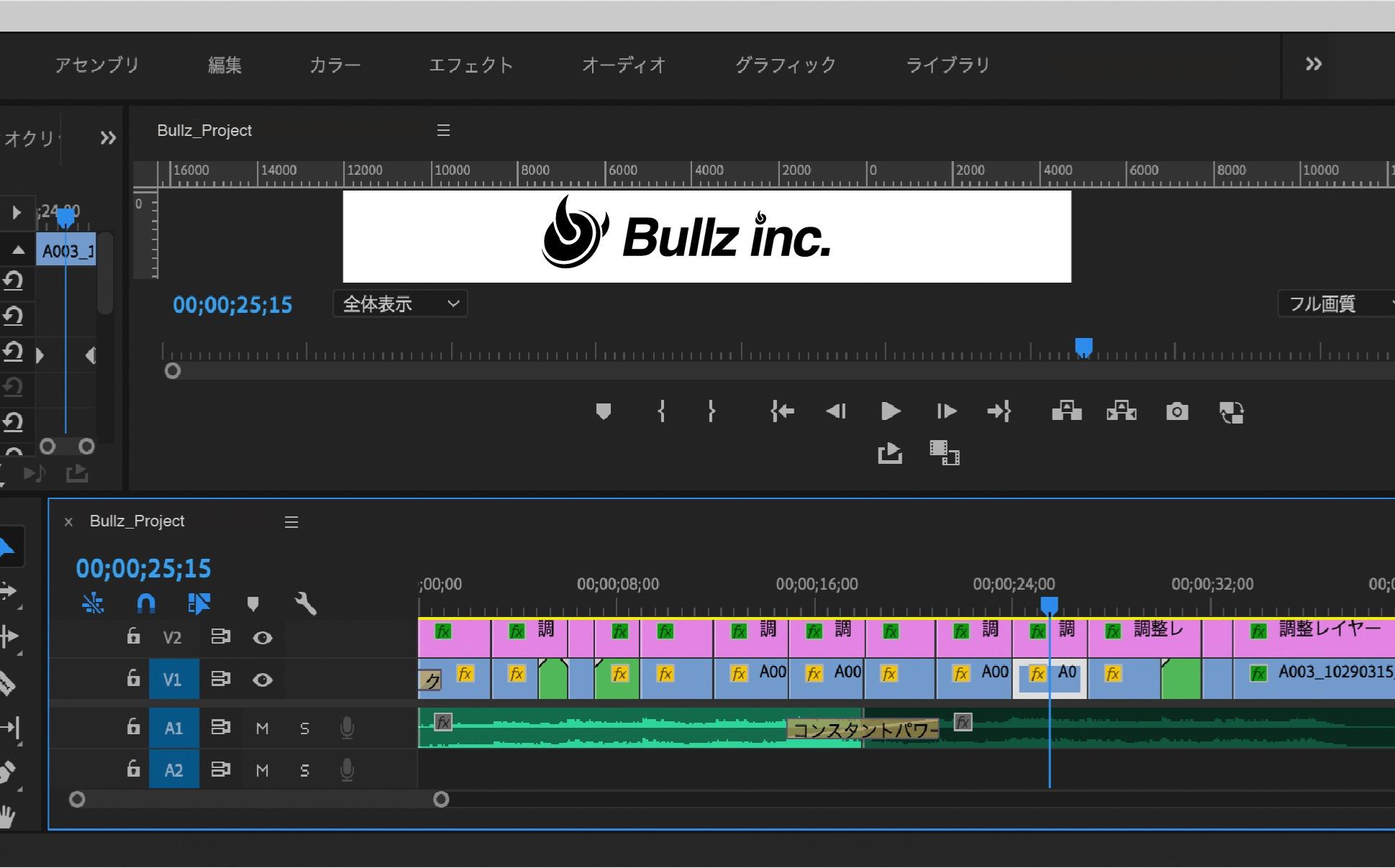Click the Extract button icon
This screenshot has width=1395, height=868.
(1121, 411)
